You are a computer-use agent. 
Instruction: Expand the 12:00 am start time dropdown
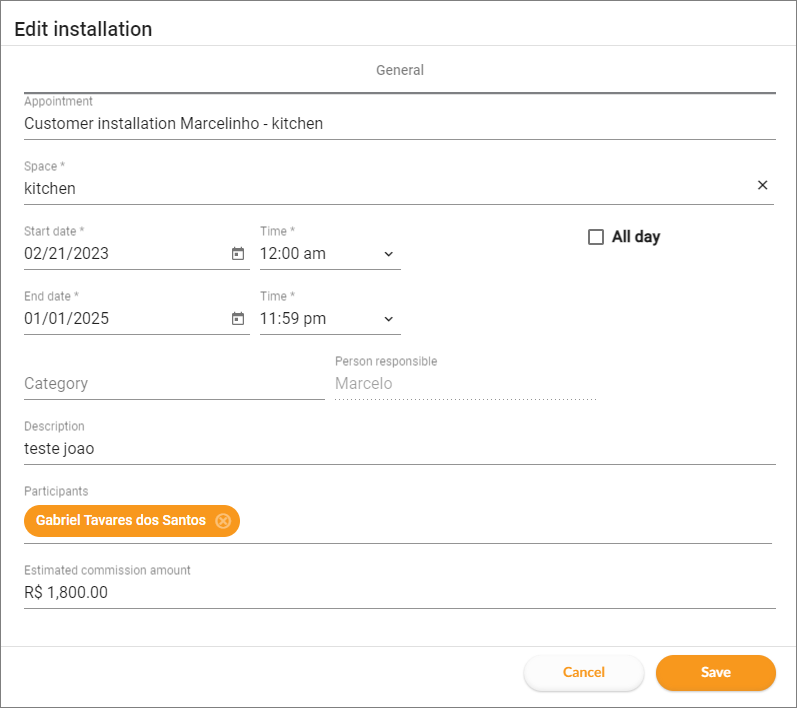(388, 254)
